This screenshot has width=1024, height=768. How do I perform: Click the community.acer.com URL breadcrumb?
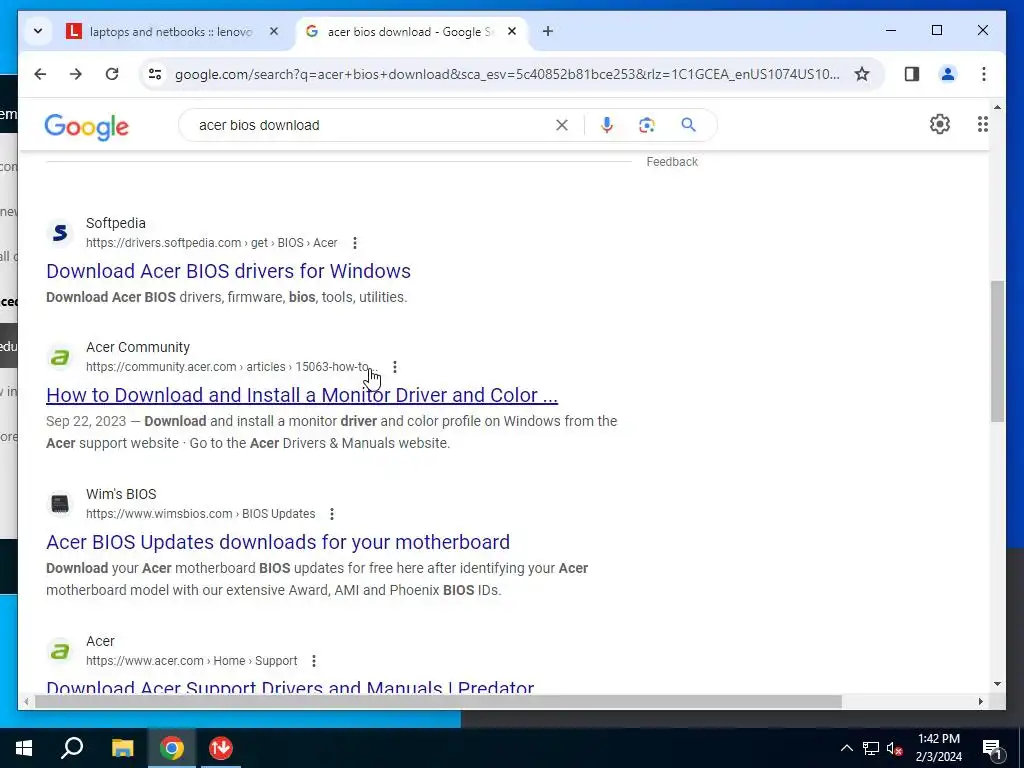coord(231,367)
